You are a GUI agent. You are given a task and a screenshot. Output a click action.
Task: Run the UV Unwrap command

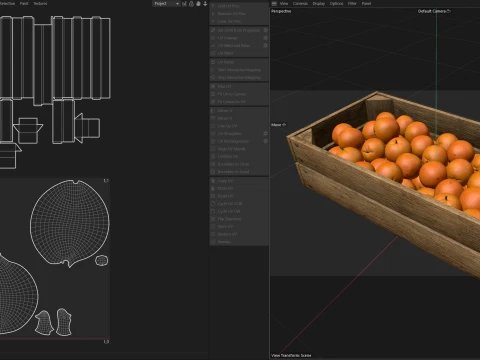pyautogui.click(x=236, y=38)
